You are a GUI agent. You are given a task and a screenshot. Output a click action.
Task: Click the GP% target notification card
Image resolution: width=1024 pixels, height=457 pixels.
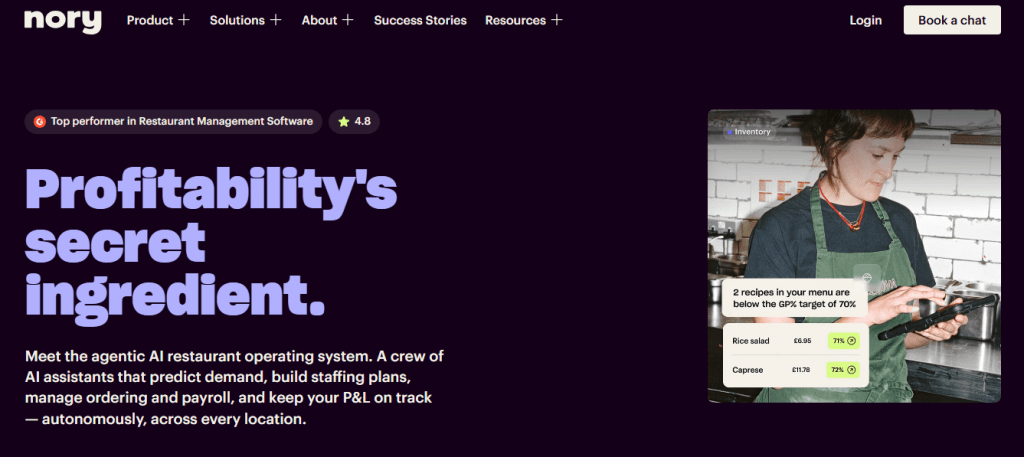[x=795, y=298]
